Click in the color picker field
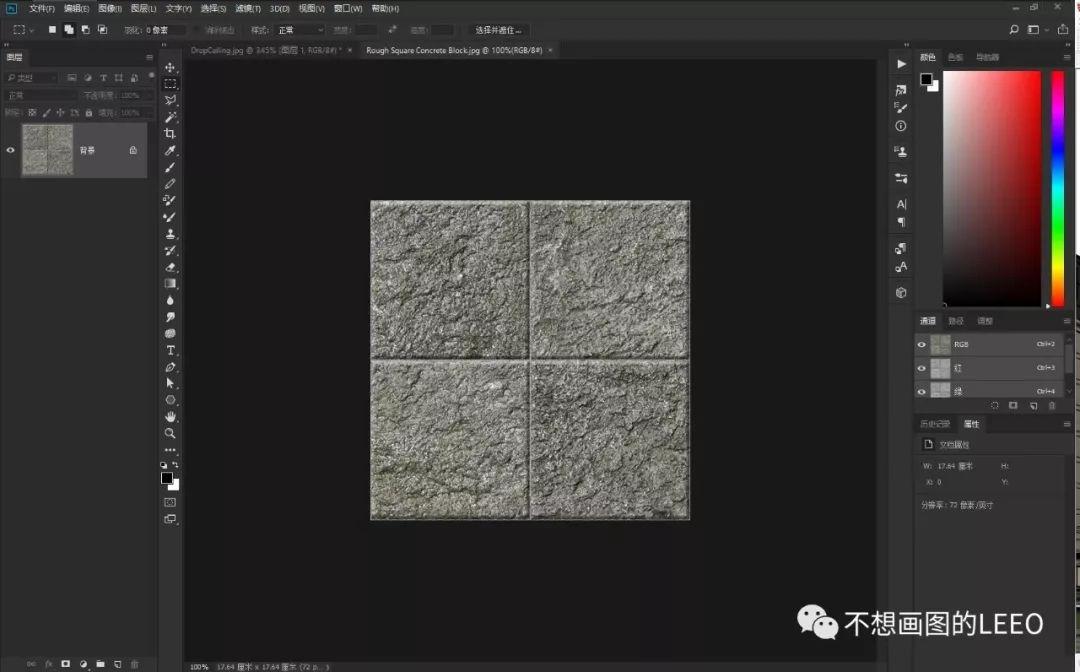Screen dimensions: 1080x672 tap(992, 189)
